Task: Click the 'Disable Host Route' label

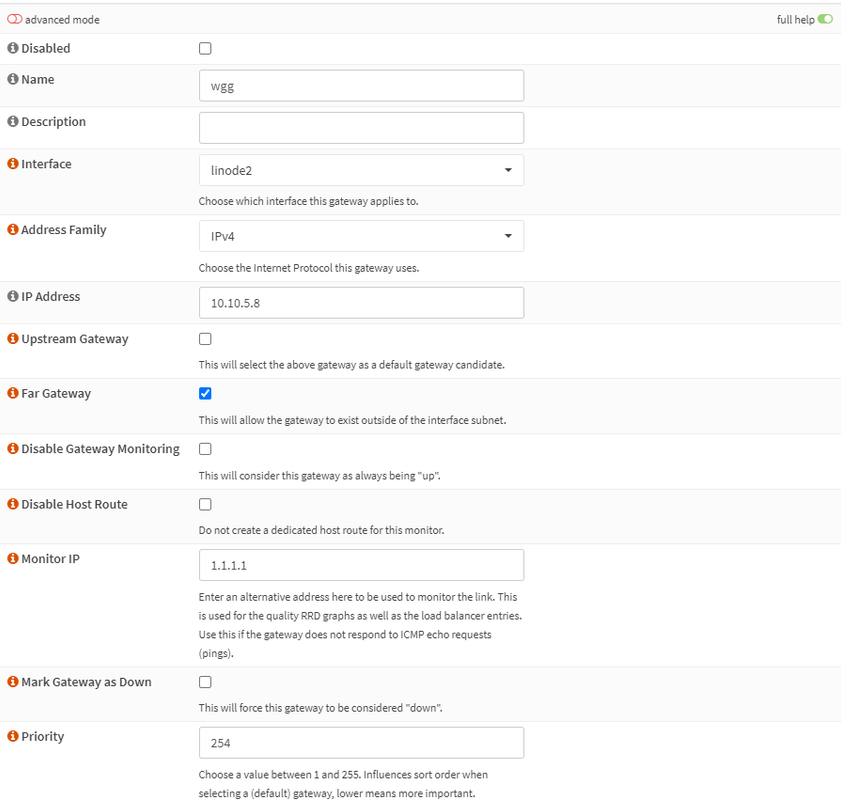Action: (75, 505)
